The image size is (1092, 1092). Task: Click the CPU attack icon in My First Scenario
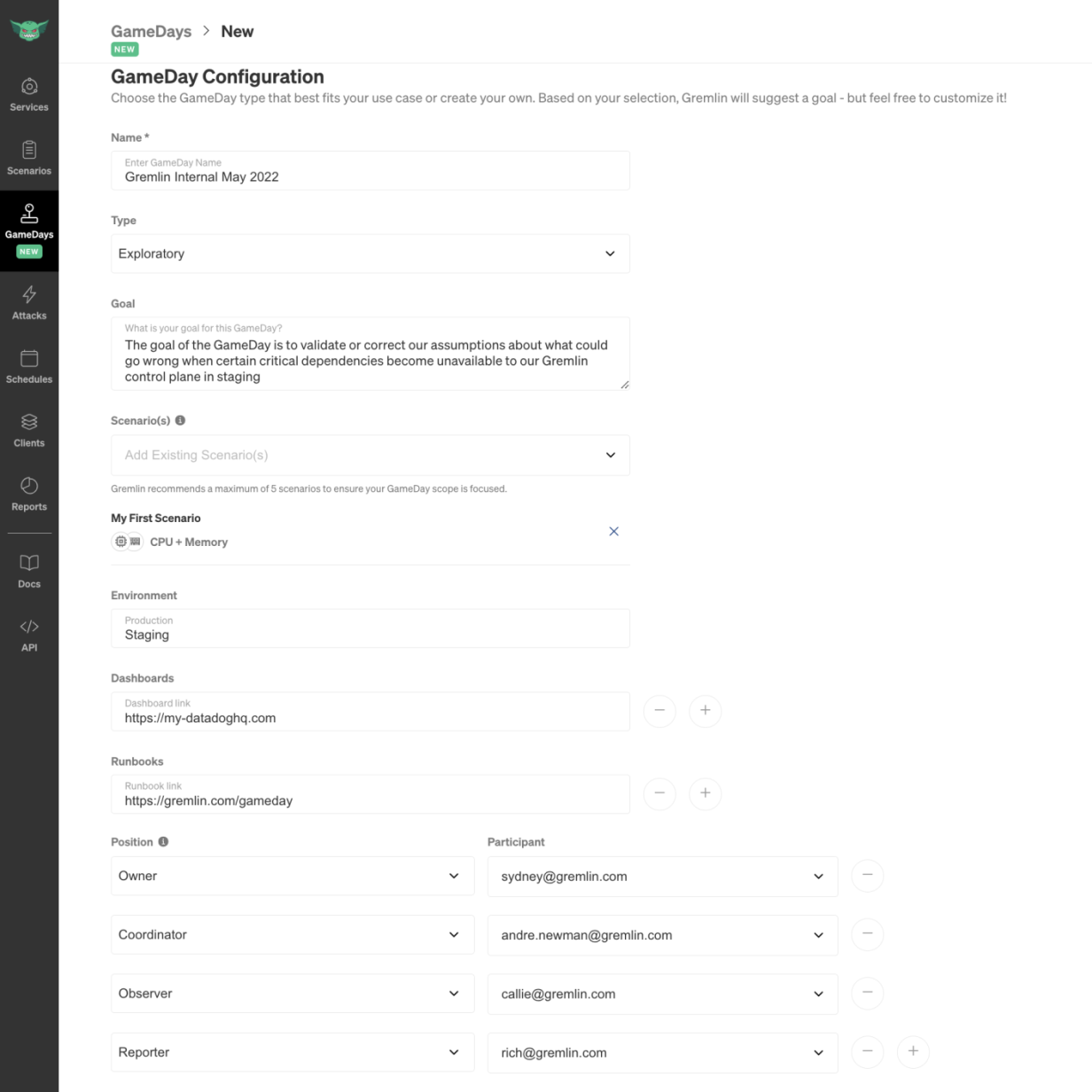(121, 542)
